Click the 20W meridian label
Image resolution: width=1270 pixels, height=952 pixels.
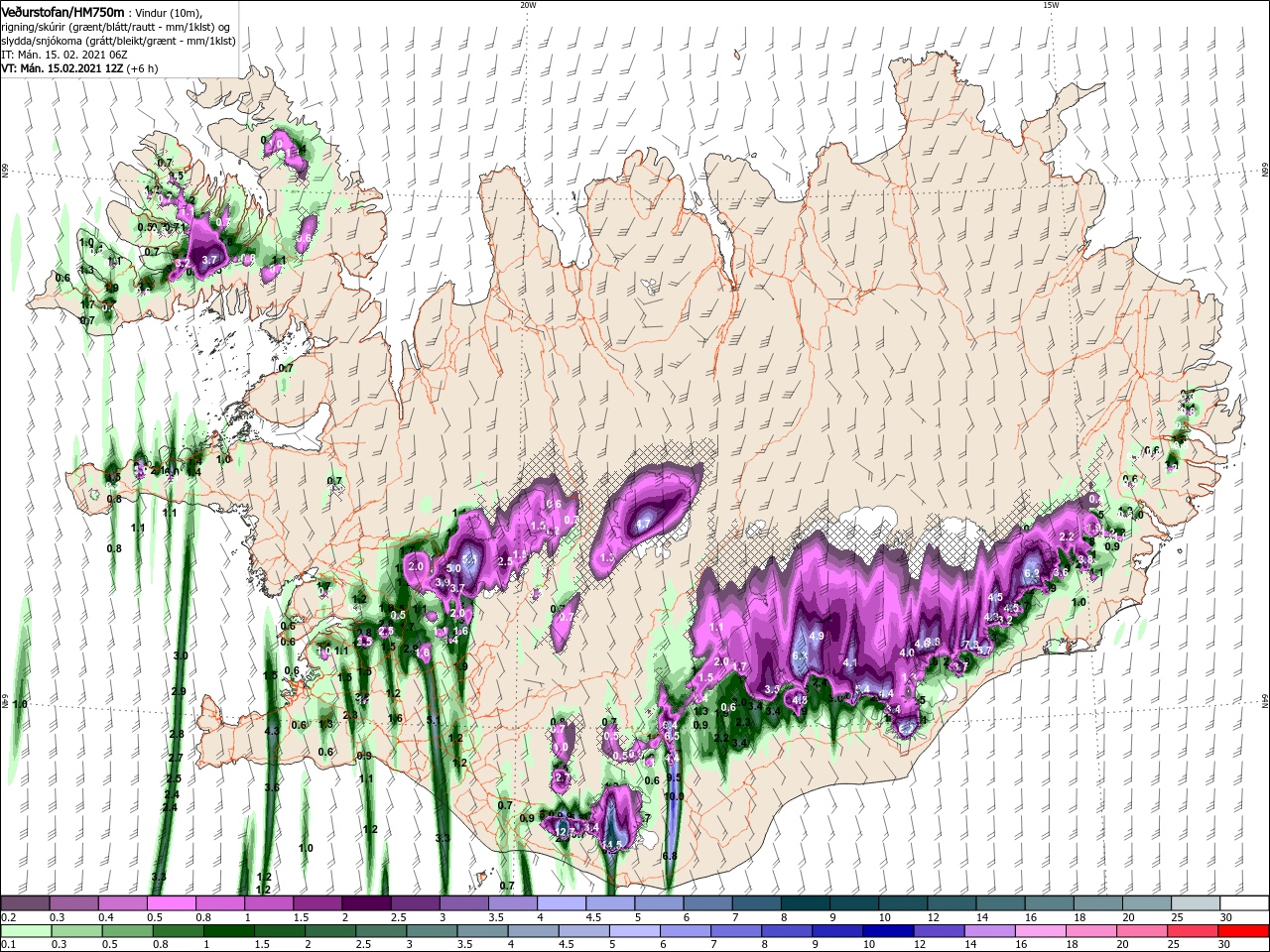pyautogui.click(x=528, y=4)
